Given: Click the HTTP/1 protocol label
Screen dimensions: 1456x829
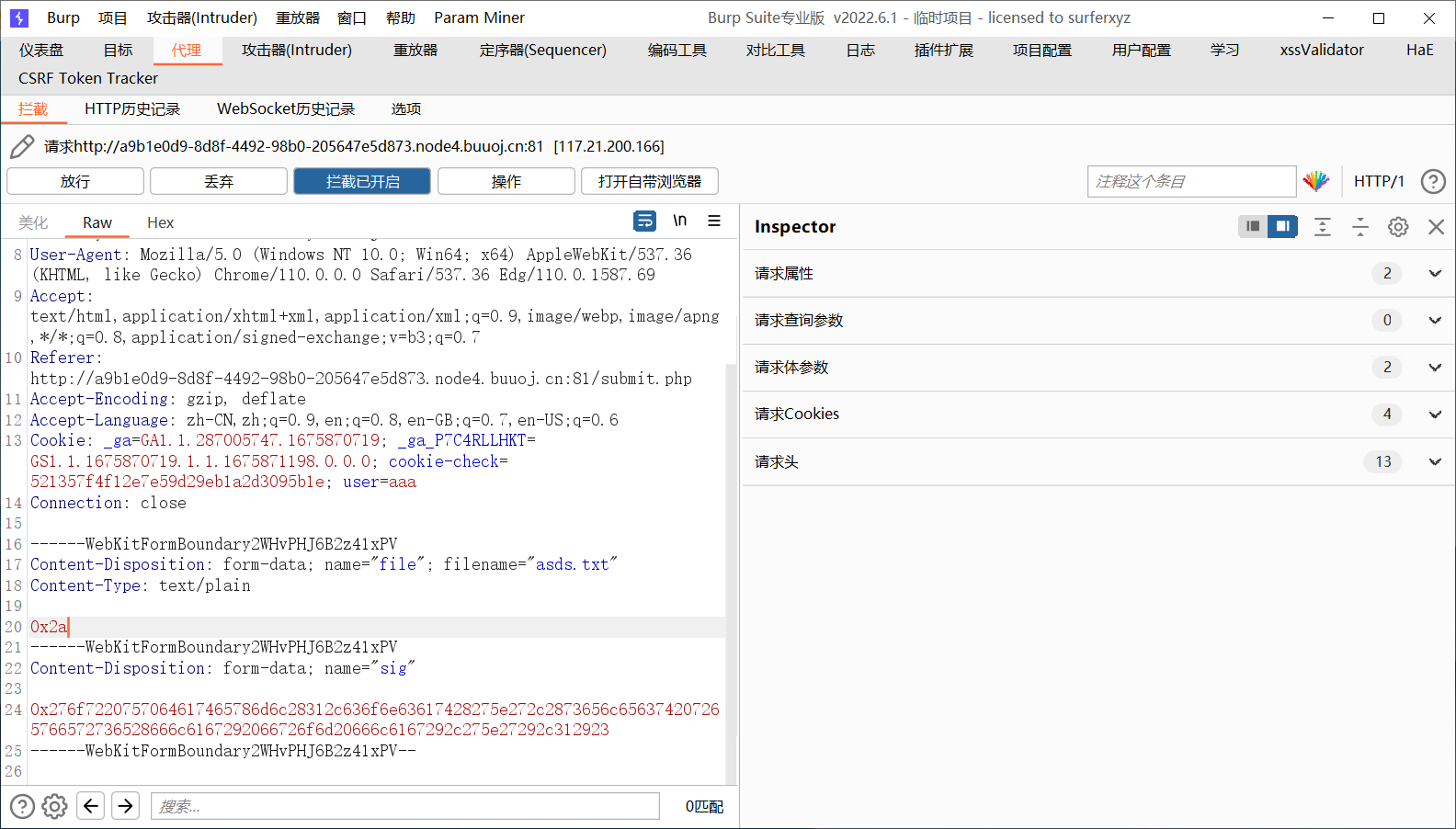Looking at the screenshot, I should pos(1379,181).
